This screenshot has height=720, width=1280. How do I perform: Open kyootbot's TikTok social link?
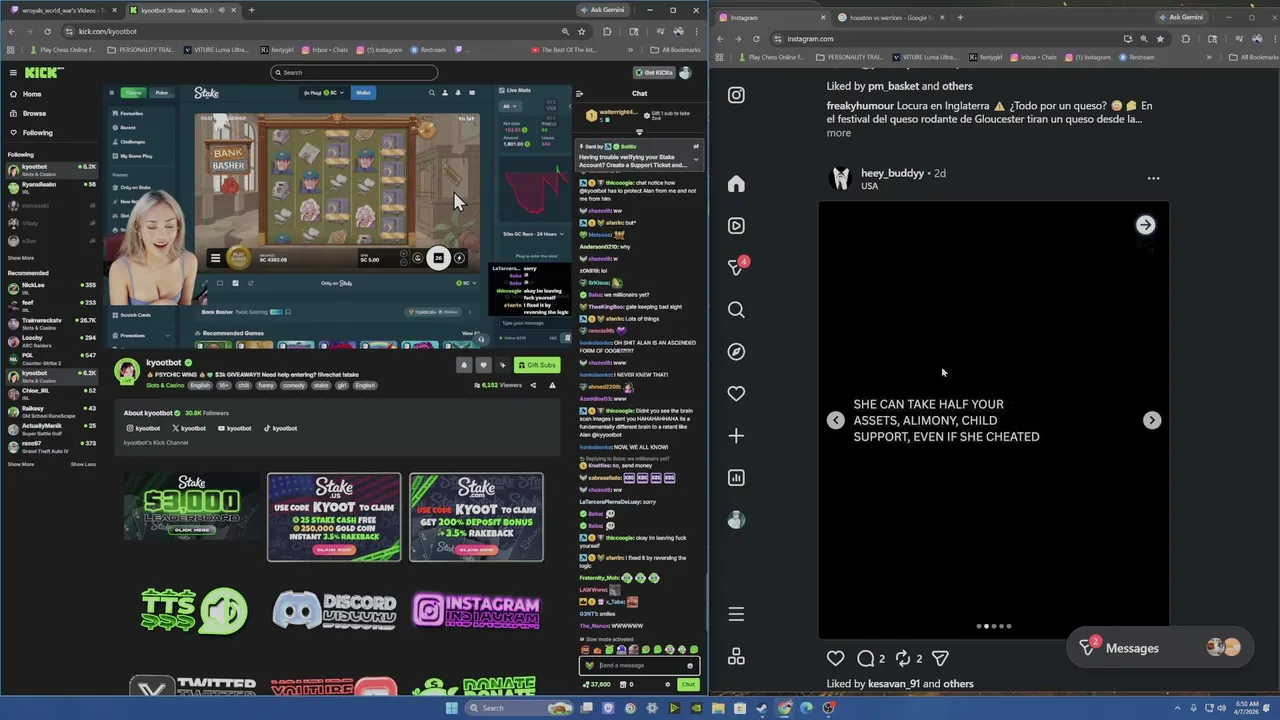tap(280, 428)
